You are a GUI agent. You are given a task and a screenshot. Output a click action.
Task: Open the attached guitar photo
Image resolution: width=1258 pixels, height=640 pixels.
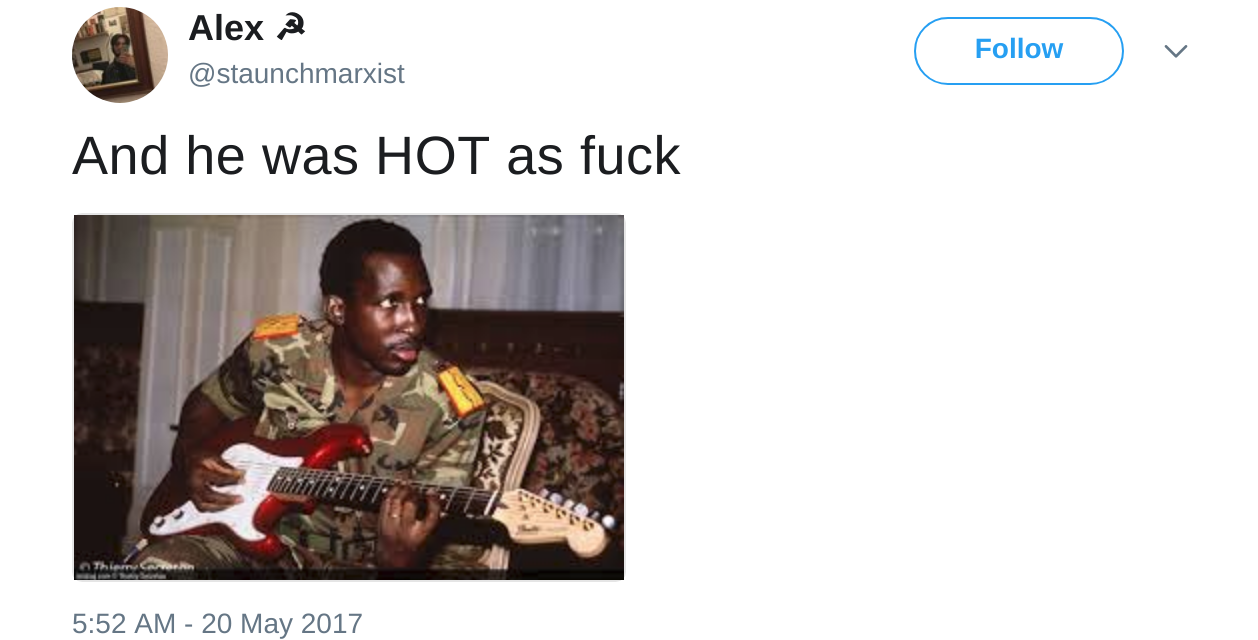coord(349,397)
